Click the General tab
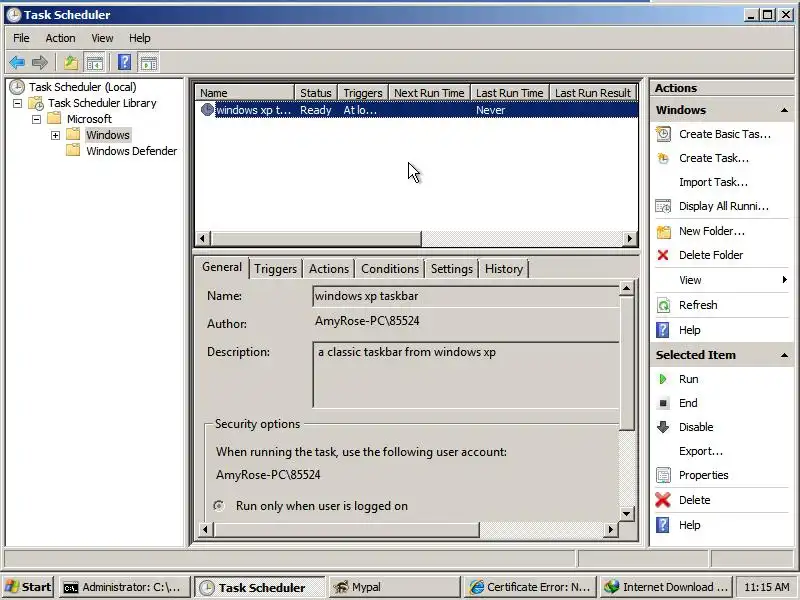800x600 pixels. click(222, 267)
